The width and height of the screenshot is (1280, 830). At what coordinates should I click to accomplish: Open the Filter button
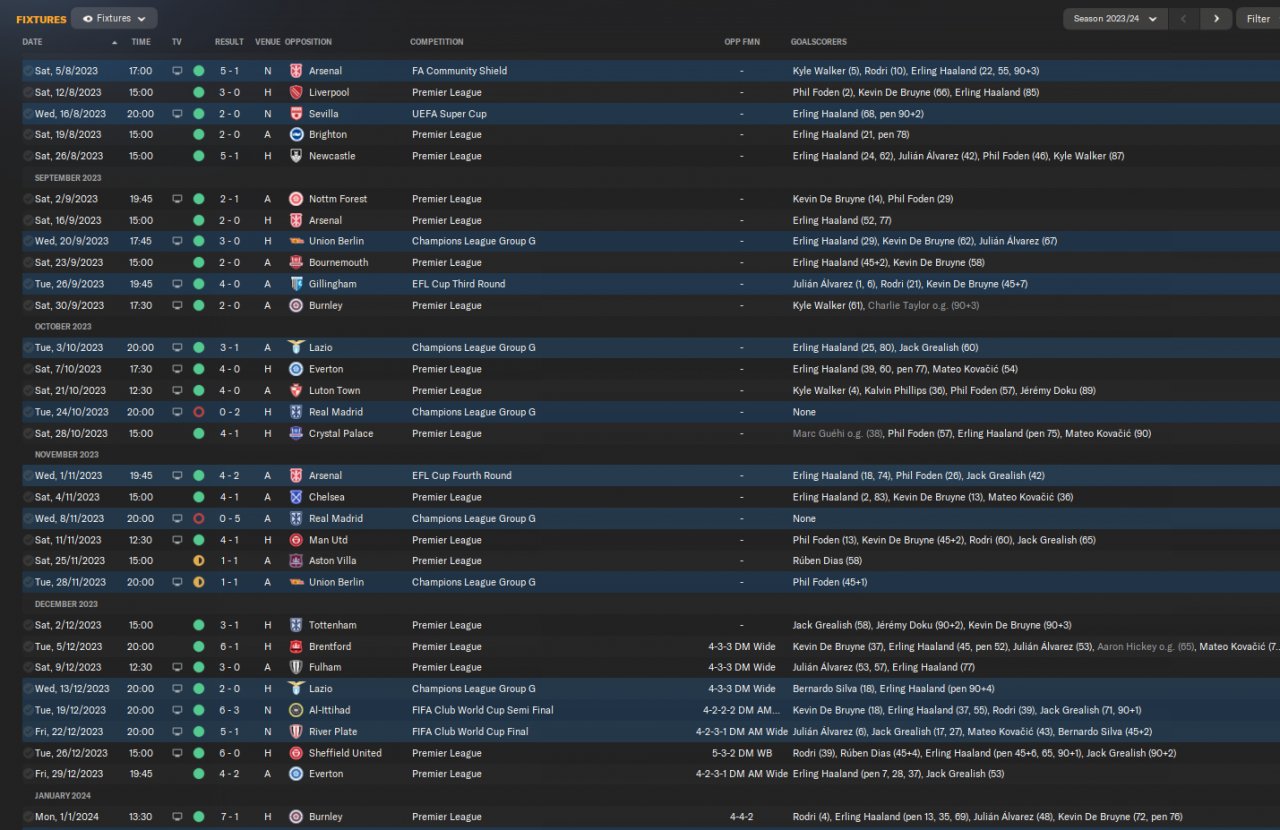point(1258,18)
